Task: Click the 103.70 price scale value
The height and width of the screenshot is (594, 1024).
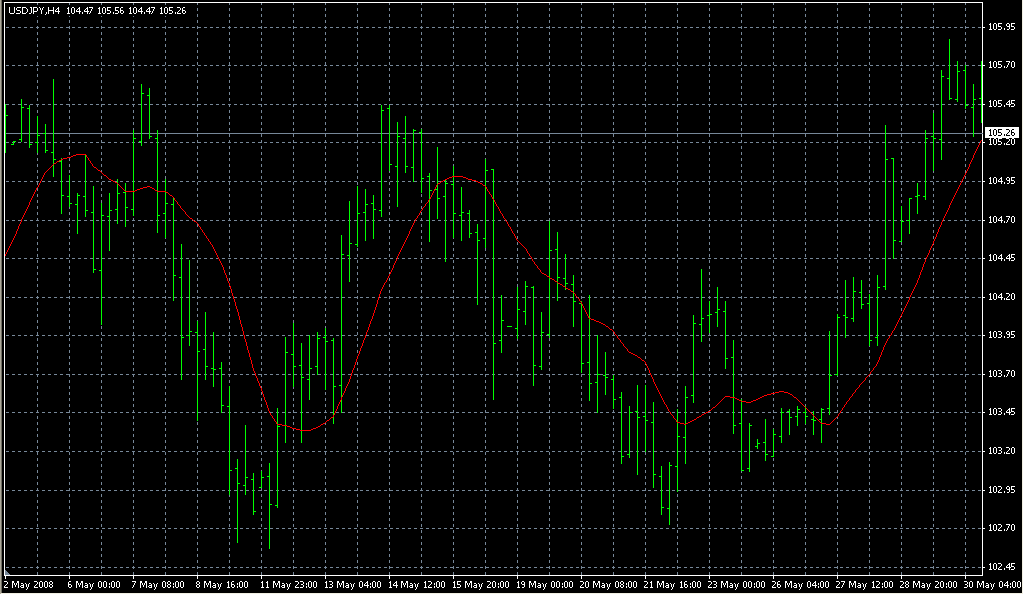Action: coord(1001,374)
